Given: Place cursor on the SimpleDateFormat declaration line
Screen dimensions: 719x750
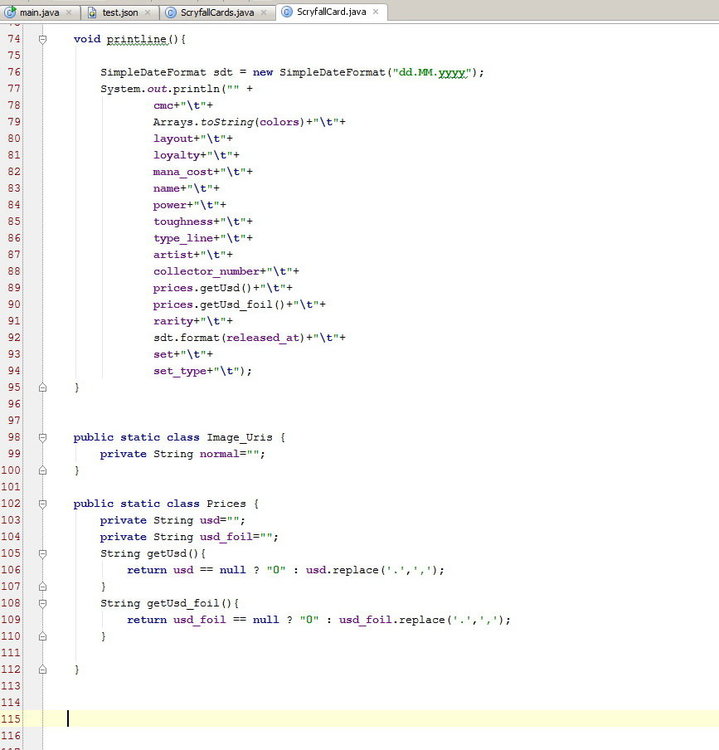Looking at the screenshot, I should (290, 72).
